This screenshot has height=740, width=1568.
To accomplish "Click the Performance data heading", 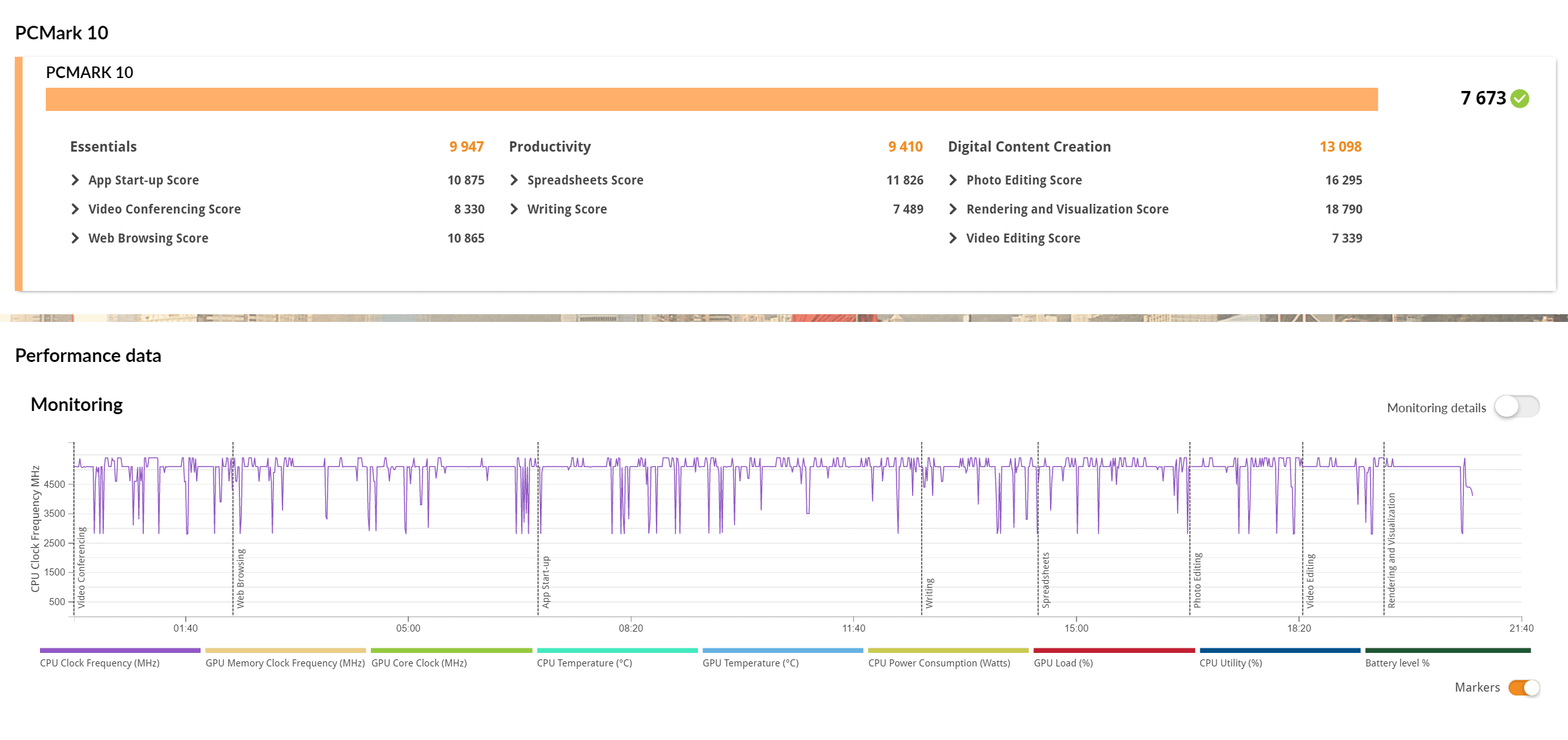I will (88, 356).
